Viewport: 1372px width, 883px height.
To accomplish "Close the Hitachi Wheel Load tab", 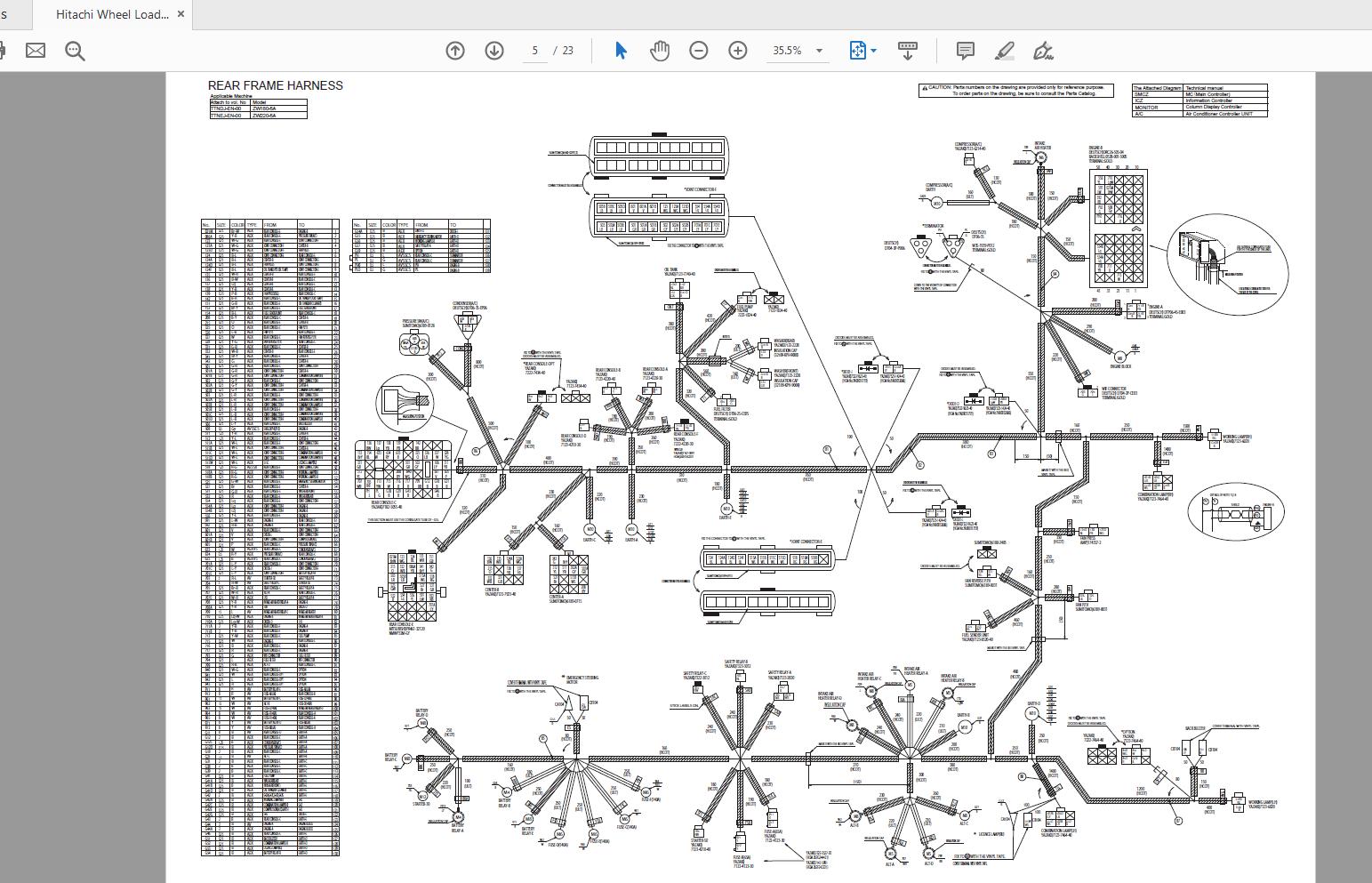I will pos(181,14).
